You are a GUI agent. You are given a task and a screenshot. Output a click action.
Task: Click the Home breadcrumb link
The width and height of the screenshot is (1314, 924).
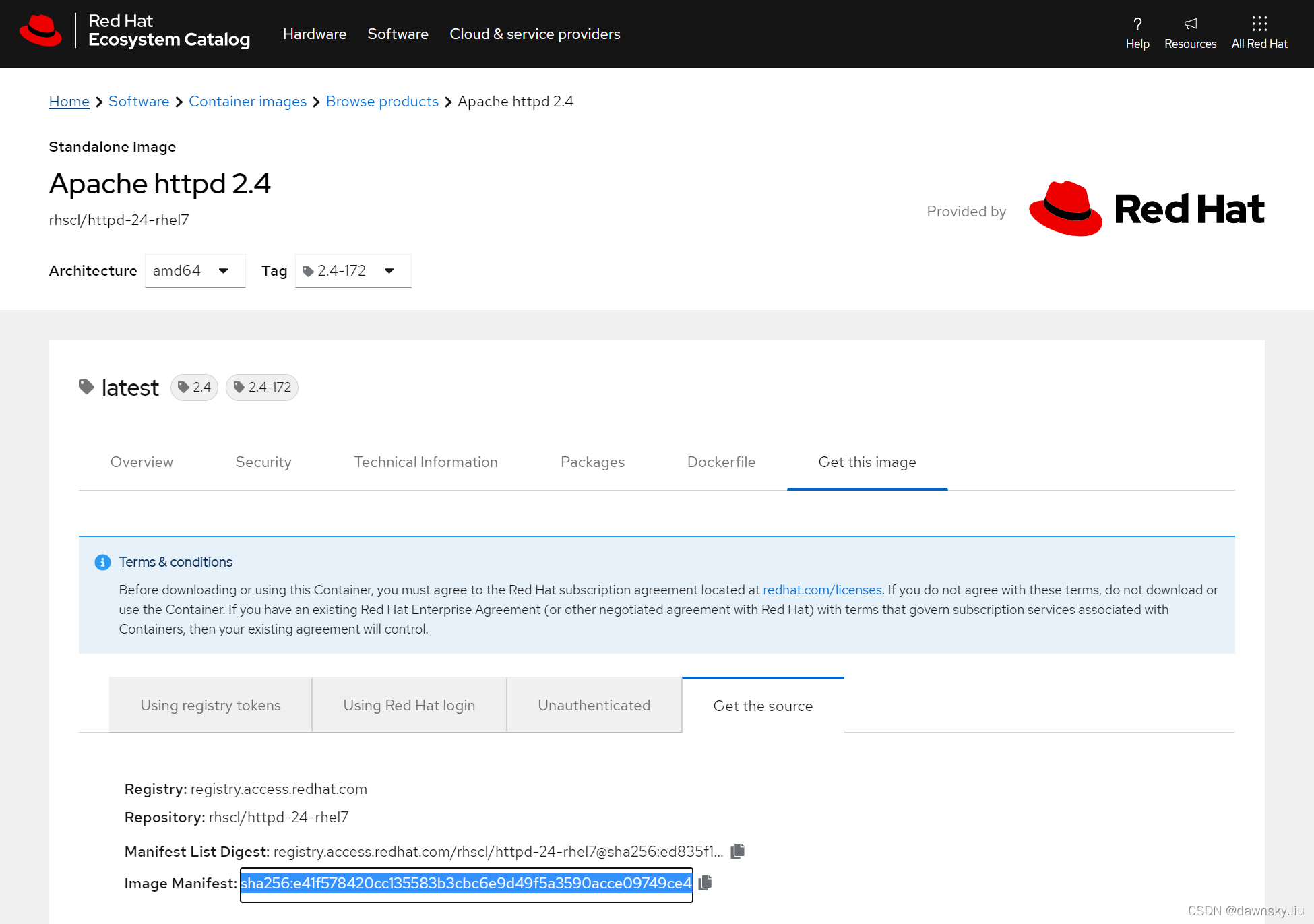point(68,101)
